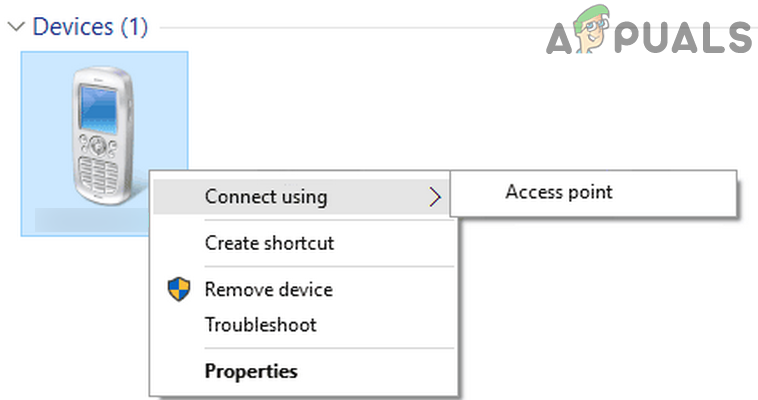758x400 pixels.
Task: Expand the Connect using submenu arrow
Action: (x=434, y=197)
